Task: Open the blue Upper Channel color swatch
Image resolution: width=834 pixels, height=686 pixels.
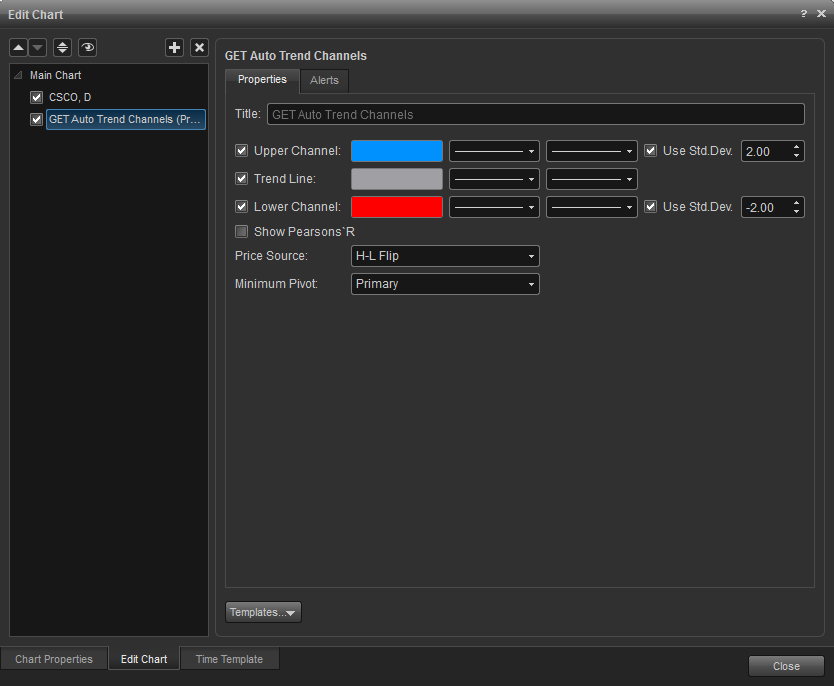Action: click(x=397, y=151)
